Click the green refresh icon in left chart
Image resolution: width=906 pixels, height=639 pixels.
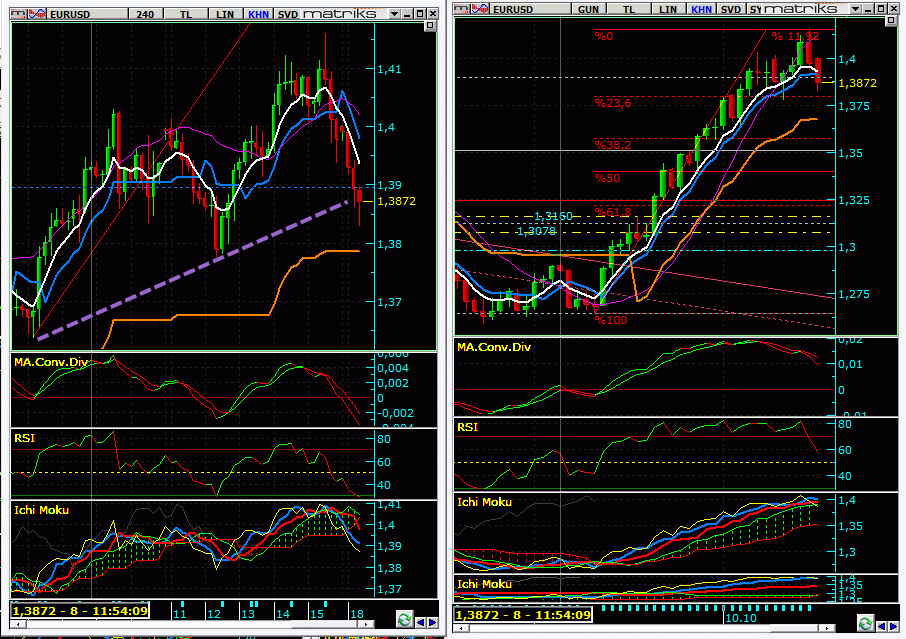(405, 619)
